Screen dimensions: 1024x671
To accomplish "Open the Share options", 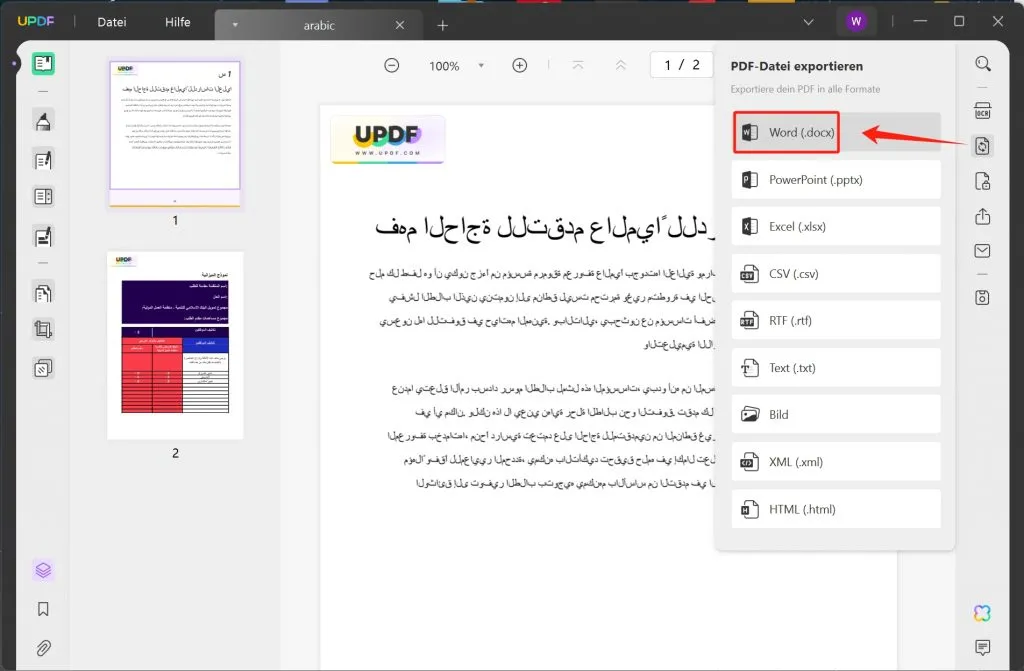I will tap(981, 215).
